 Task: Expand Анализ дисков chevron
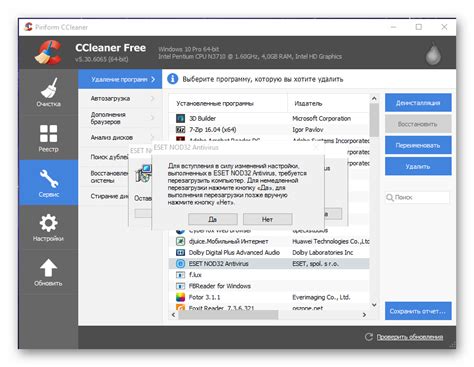coord(153,137)
